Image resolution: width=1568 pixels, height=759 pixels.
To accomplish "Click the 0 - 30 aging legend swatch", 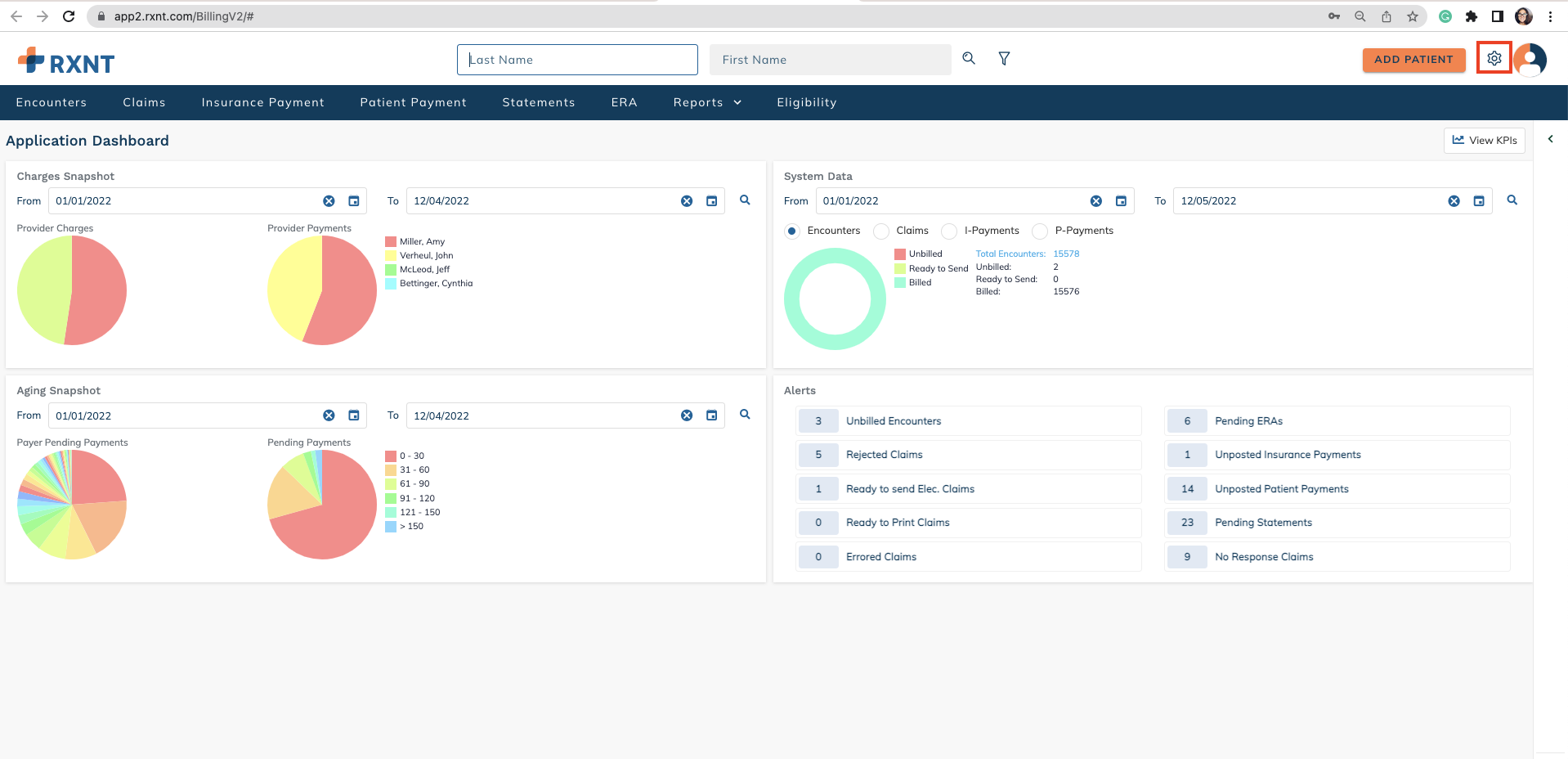I will point(391,456).
